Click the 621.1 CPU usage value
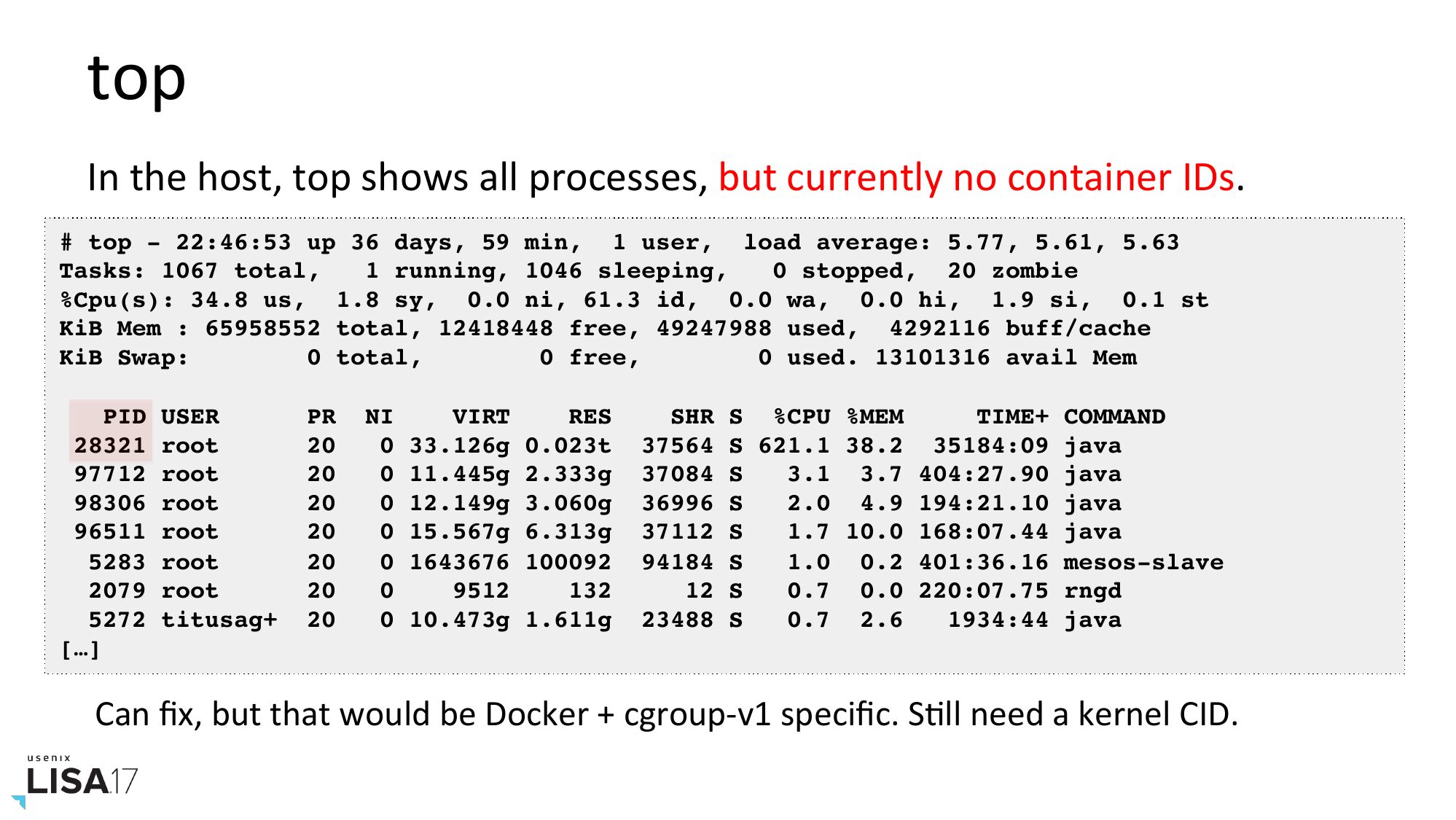Image resolution: width=1456 pixels, height=820 pixels. point(794,445)
